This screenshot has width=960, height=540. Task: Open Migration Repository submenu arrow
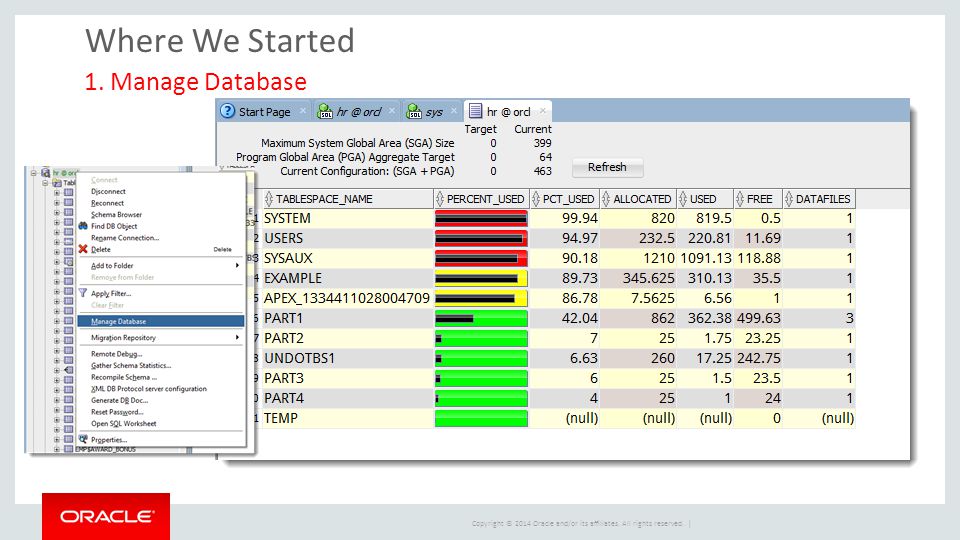point(237,337)
